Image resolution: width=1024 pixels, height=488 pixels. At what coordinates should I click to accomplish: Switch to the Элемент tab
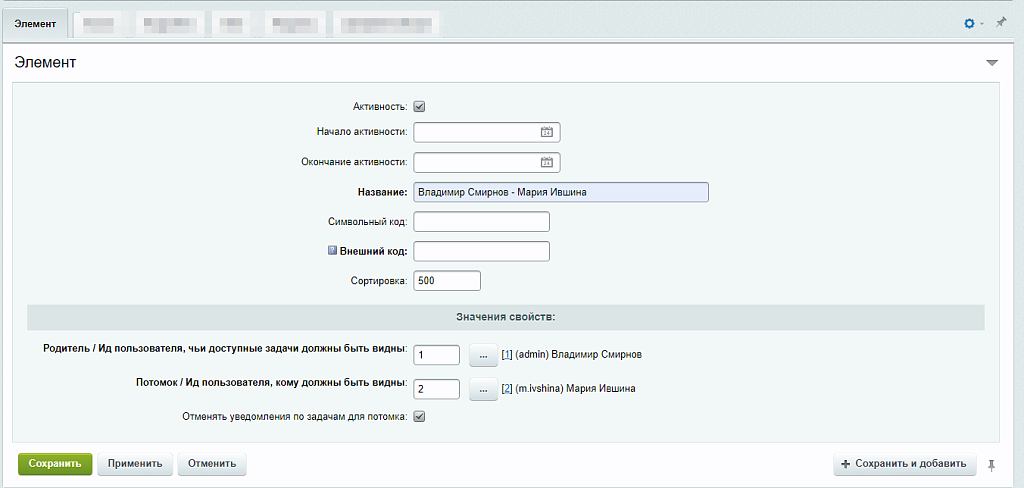[35, 22]
